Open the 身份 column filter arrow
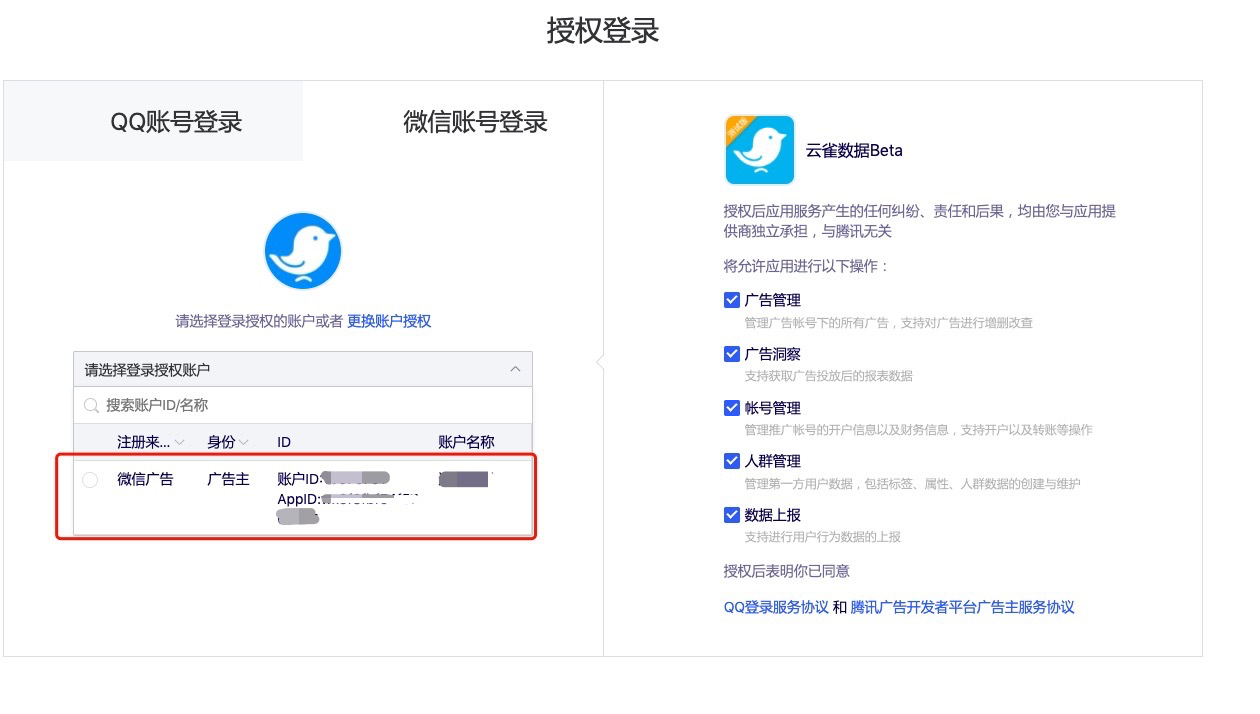Screen dimensions: 1260x714 (244, 442)
